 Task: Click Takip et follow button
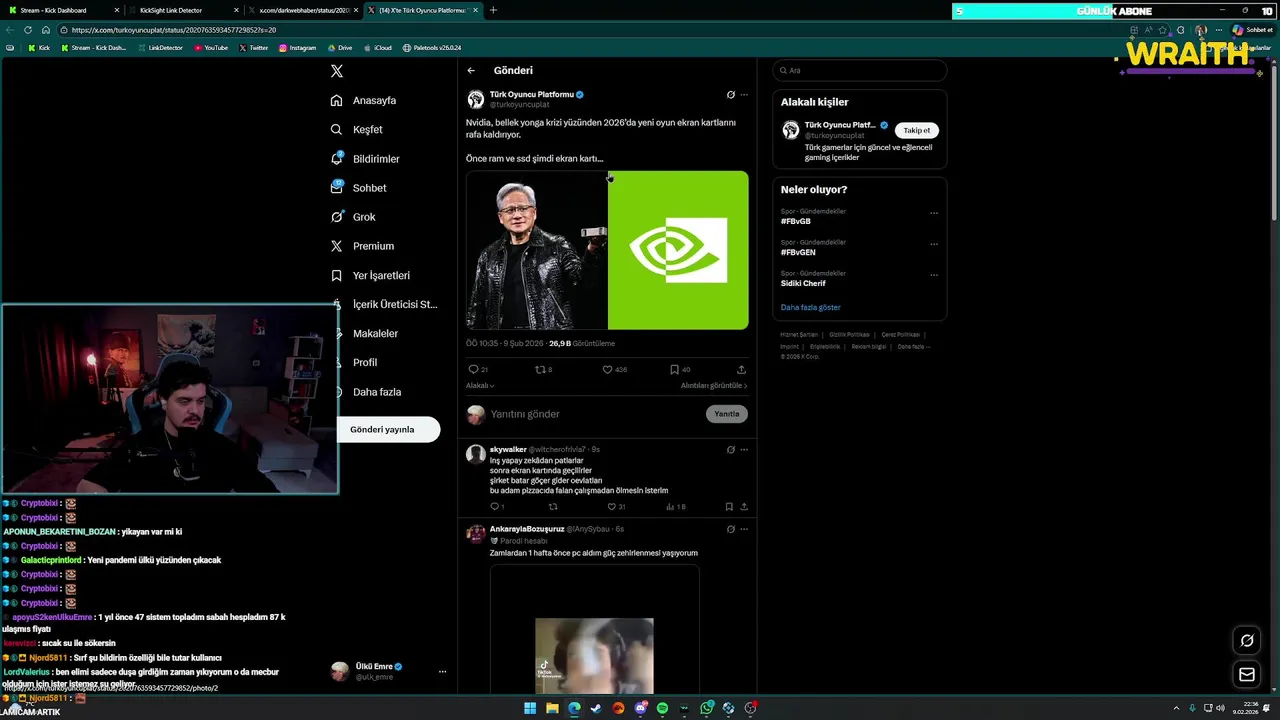click(916, 130)
